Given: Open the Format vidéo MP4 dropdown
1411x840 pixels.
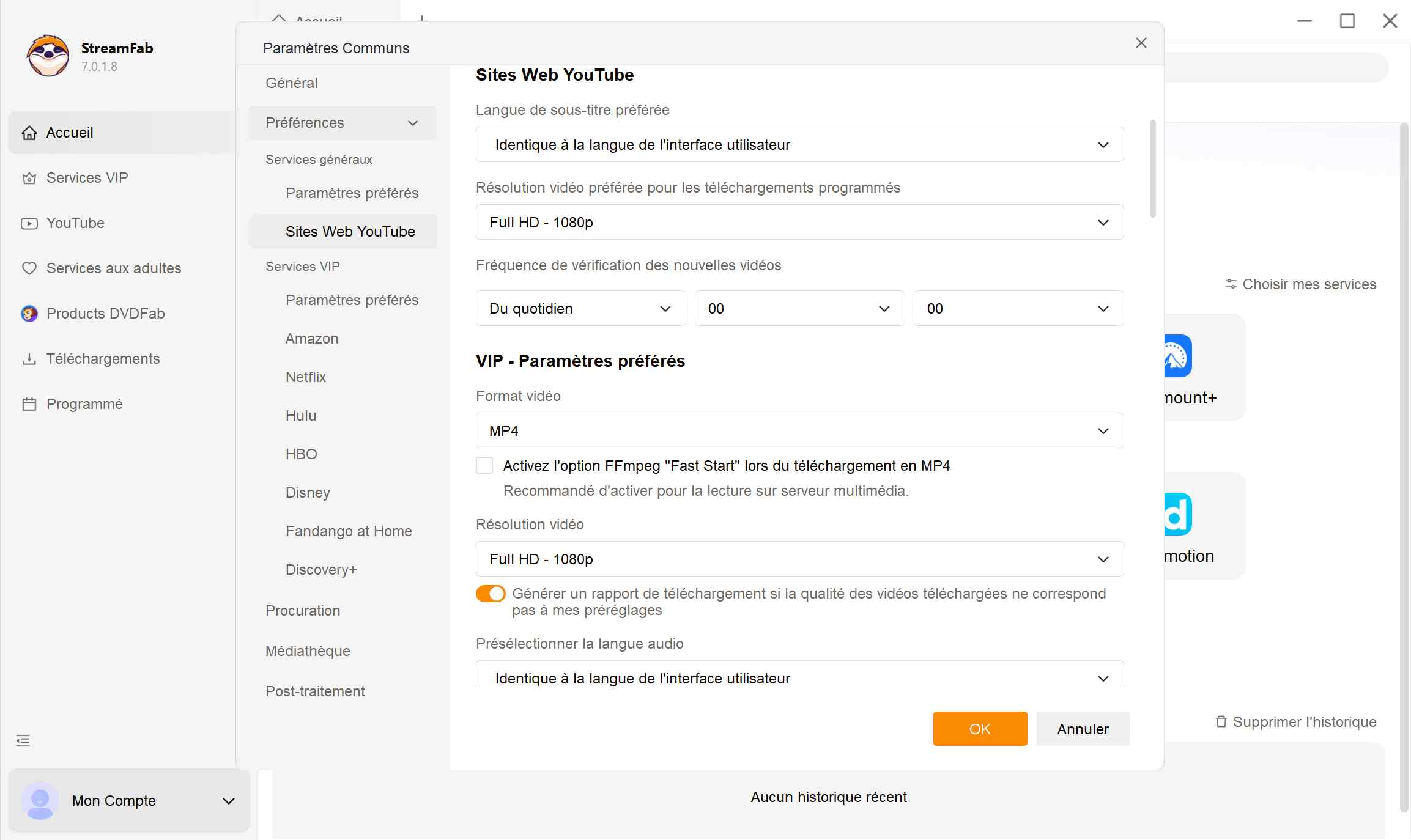Looking at the screenshot, I should pyautogui.click(x=799, y=430).
